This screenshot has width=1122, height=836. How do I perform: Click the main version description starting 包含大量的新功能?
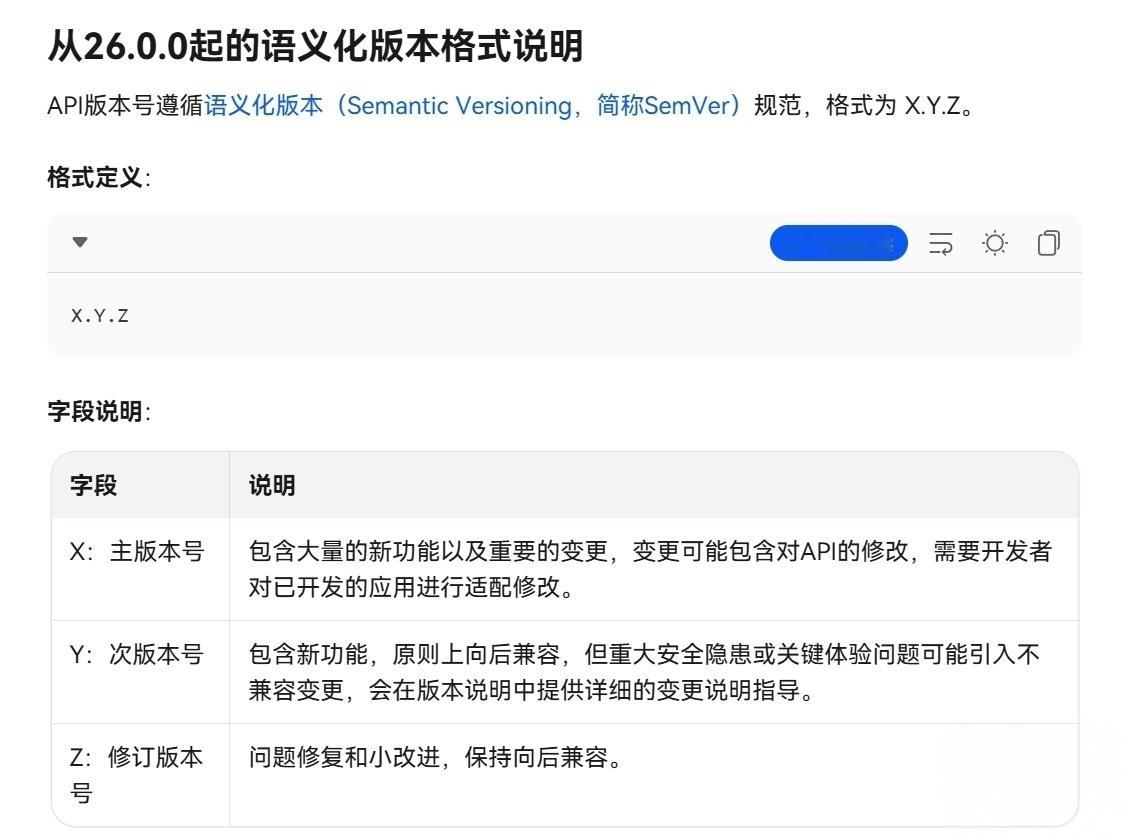coord(650,569)
